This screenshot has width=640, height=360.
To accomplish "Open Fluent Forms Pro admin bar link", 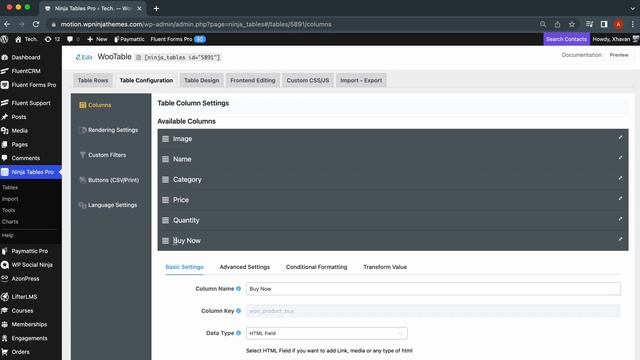I will [x=178, y=39].
